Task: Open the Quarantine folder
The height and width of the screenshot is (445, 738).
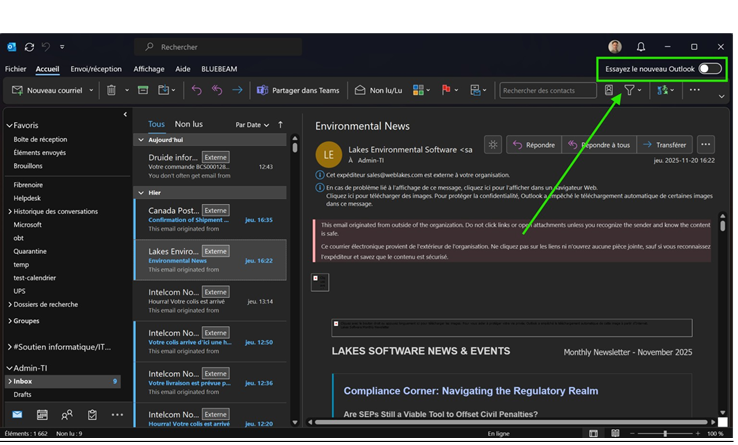Action: (30, 251)
